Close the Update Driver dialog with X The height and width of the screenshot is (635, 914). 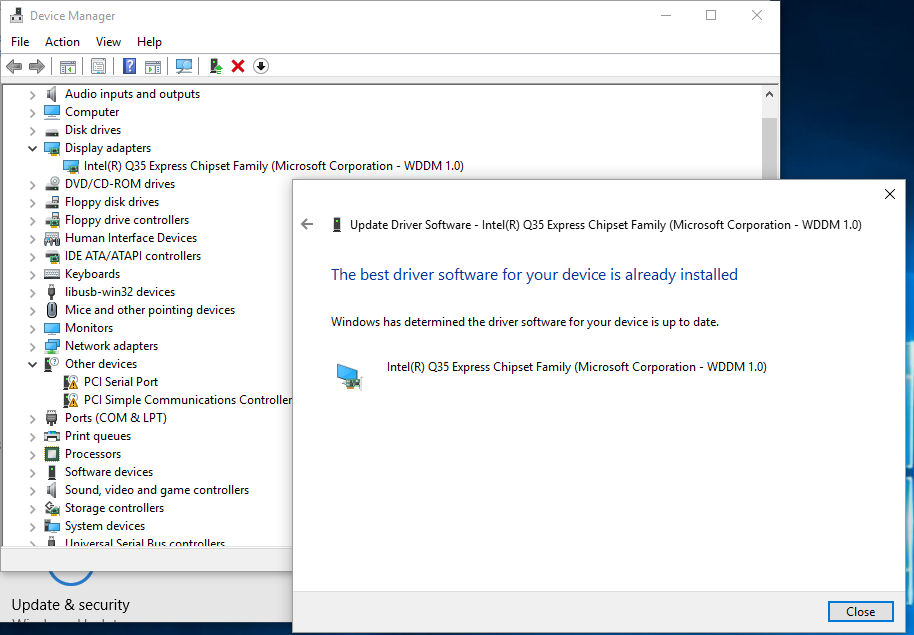pos(890,194)
